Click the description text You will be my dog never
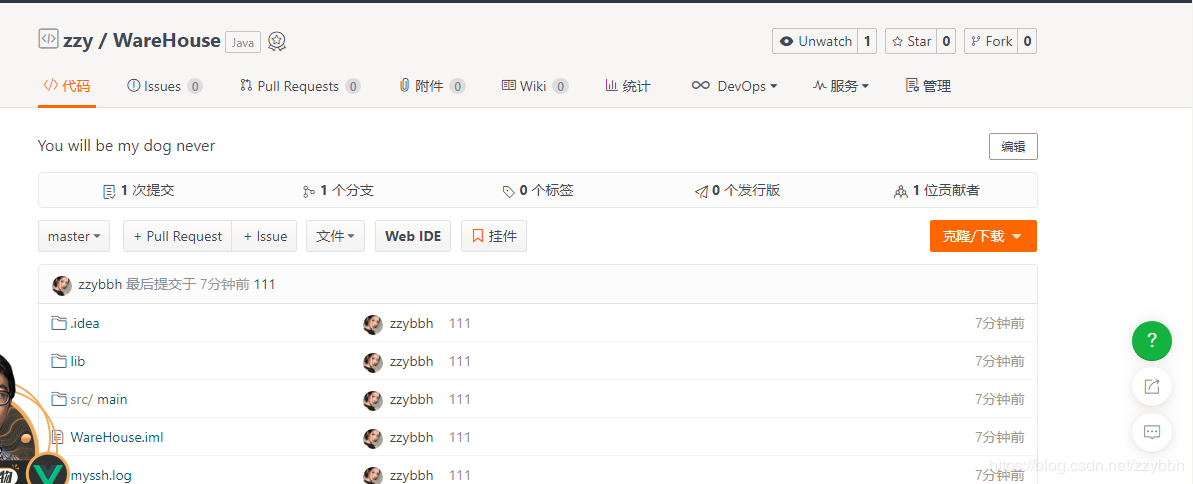Screen dimensions: 1193x484 [126, 145]
